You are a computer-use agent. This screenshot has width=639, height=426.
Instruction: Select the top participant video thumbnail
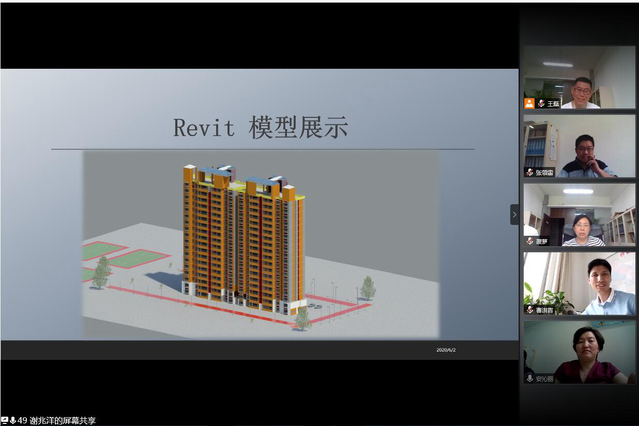click(578, 78)
